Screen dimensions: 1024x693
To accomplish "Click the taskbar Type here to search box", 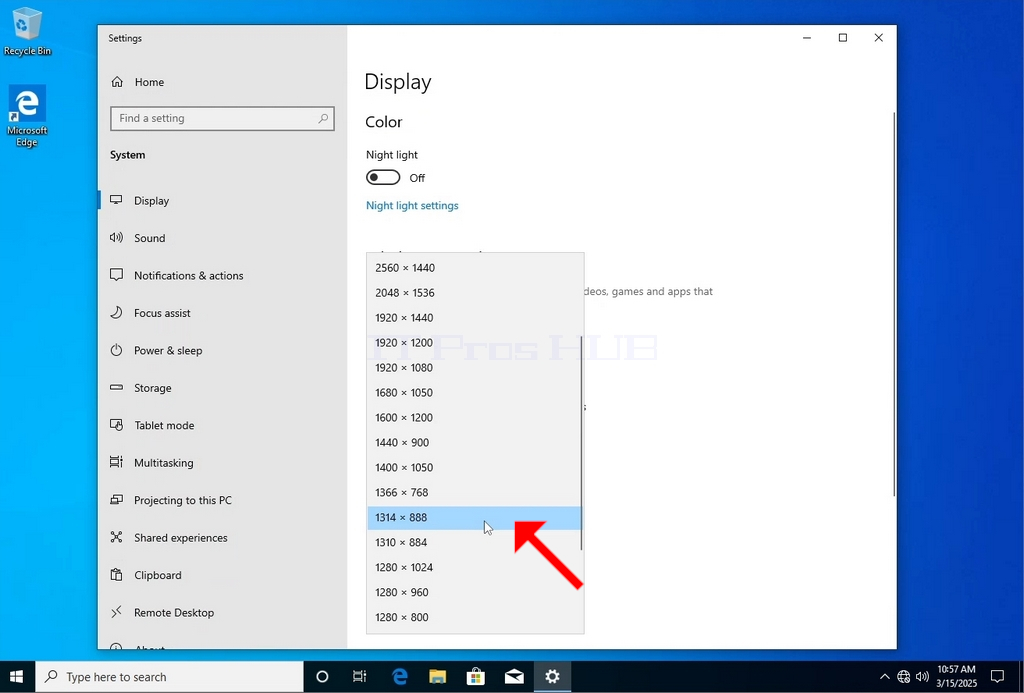I will click(169, 677).
